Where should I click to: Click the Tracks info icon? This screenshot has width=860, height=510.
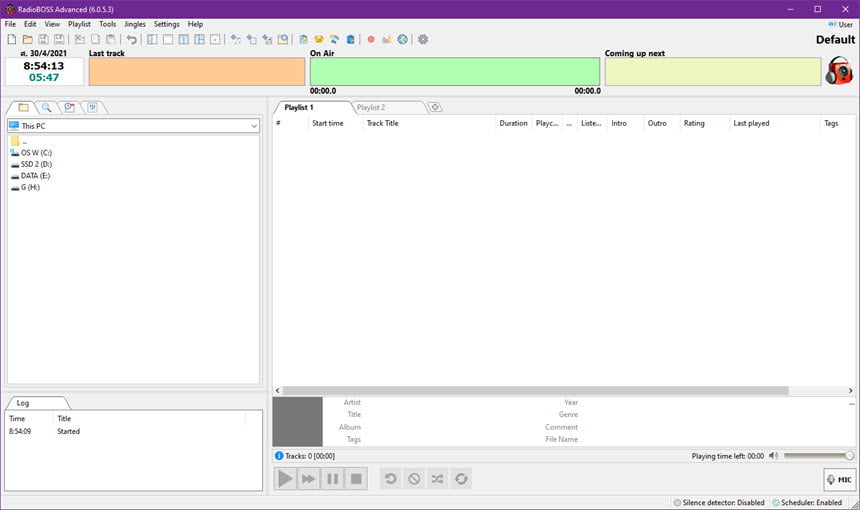(279, 456)
